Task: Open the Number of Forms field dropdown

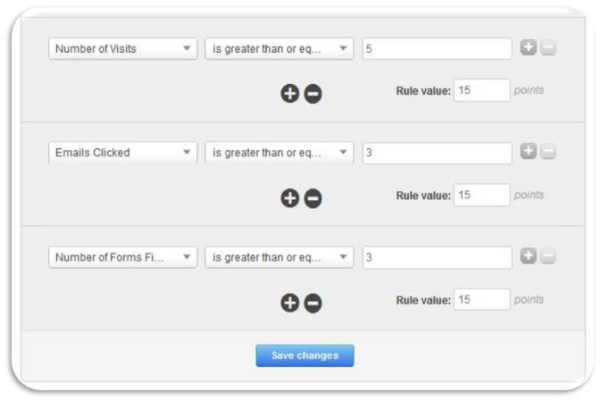Action: point(123,257)
